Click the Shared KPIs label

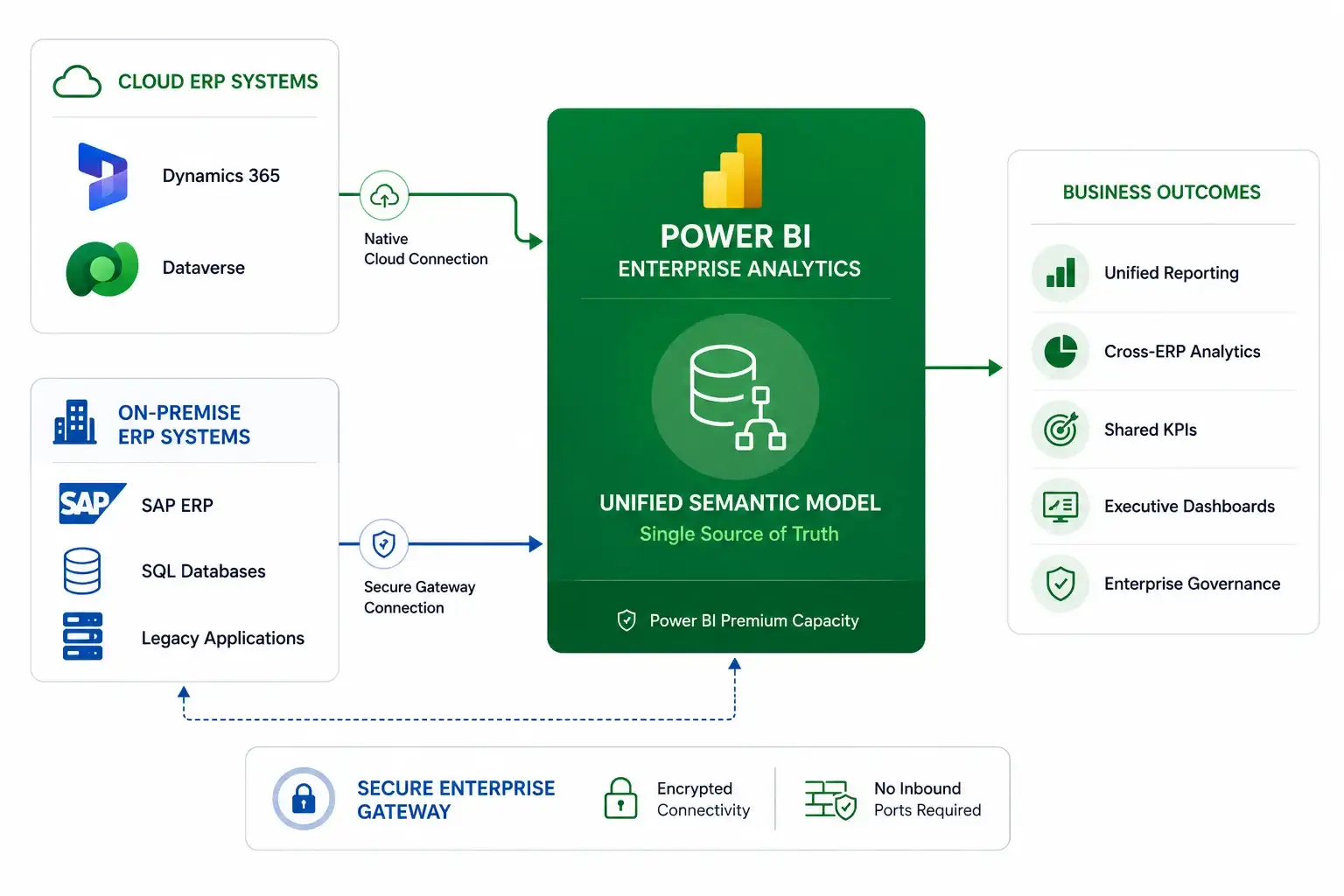tap(1151, 430)
